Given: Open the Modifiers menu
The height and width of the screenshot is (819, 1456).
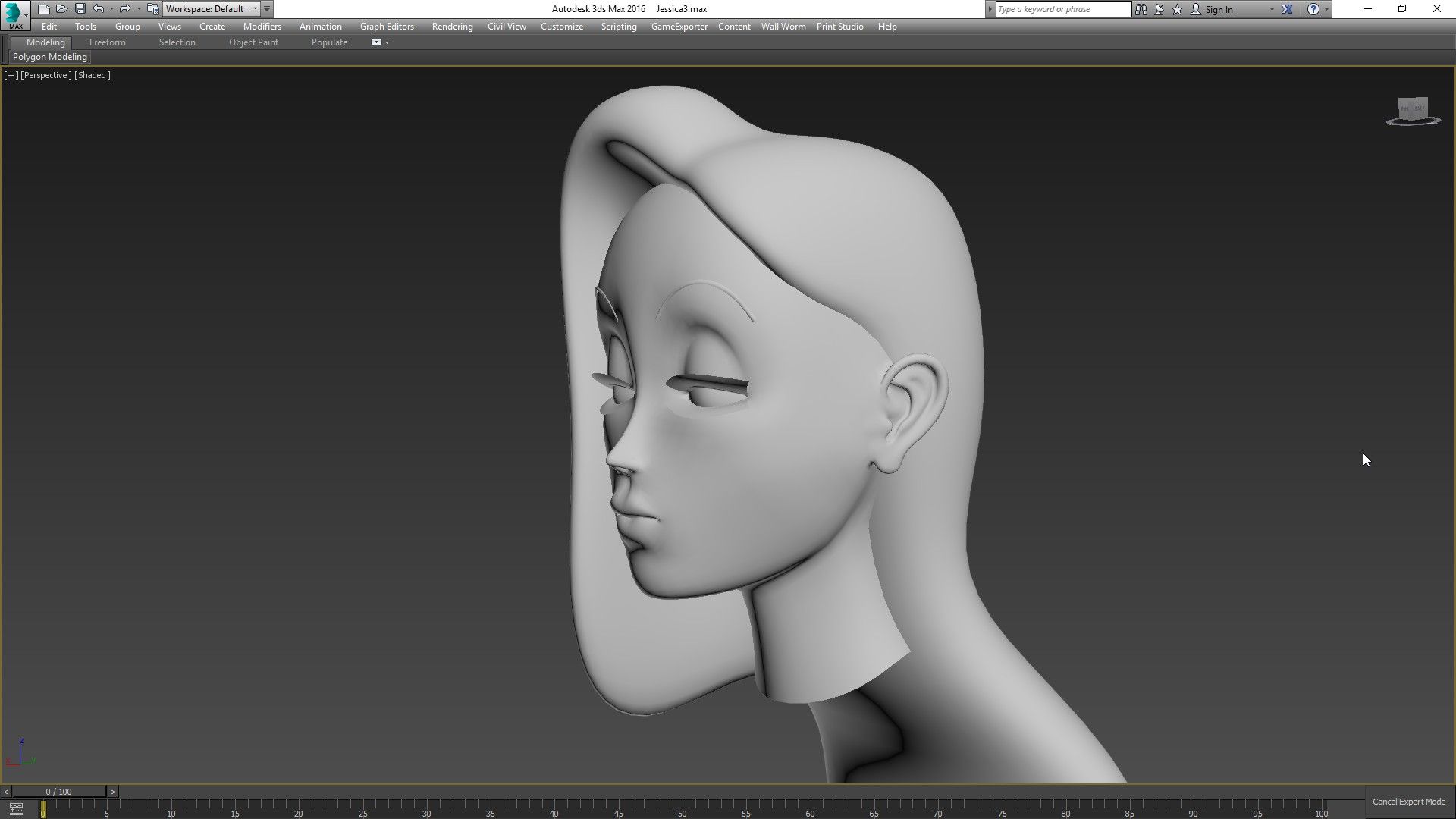Looking at the screenshot, I should point(262,27).
